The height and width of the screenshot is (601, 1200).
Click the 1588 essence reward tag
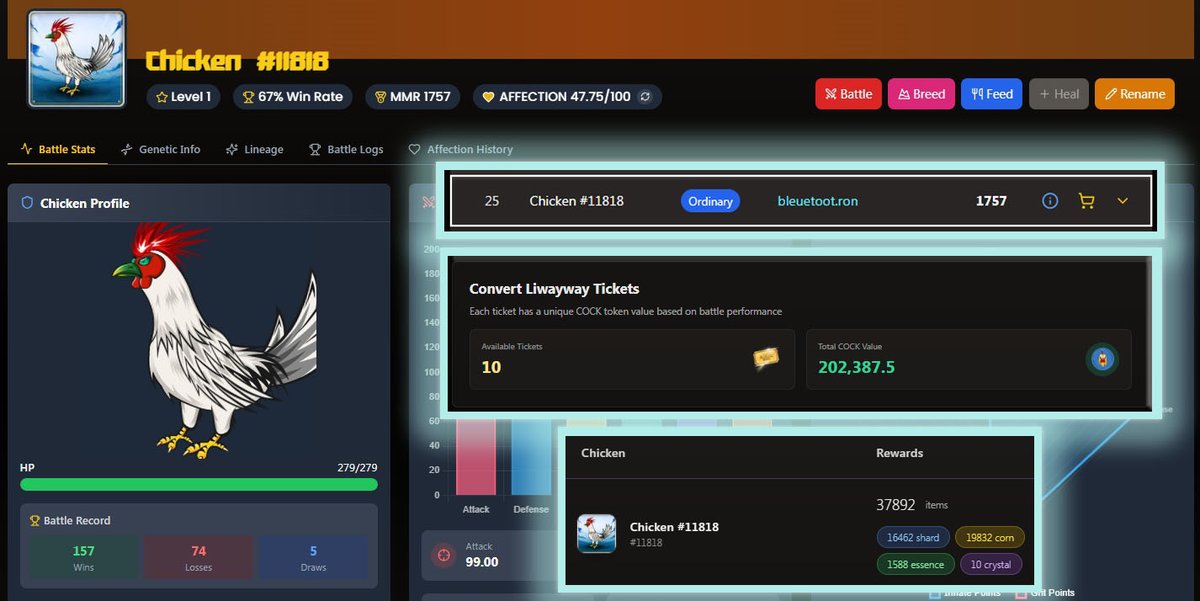pyautogui.click(x=915, y=564)
